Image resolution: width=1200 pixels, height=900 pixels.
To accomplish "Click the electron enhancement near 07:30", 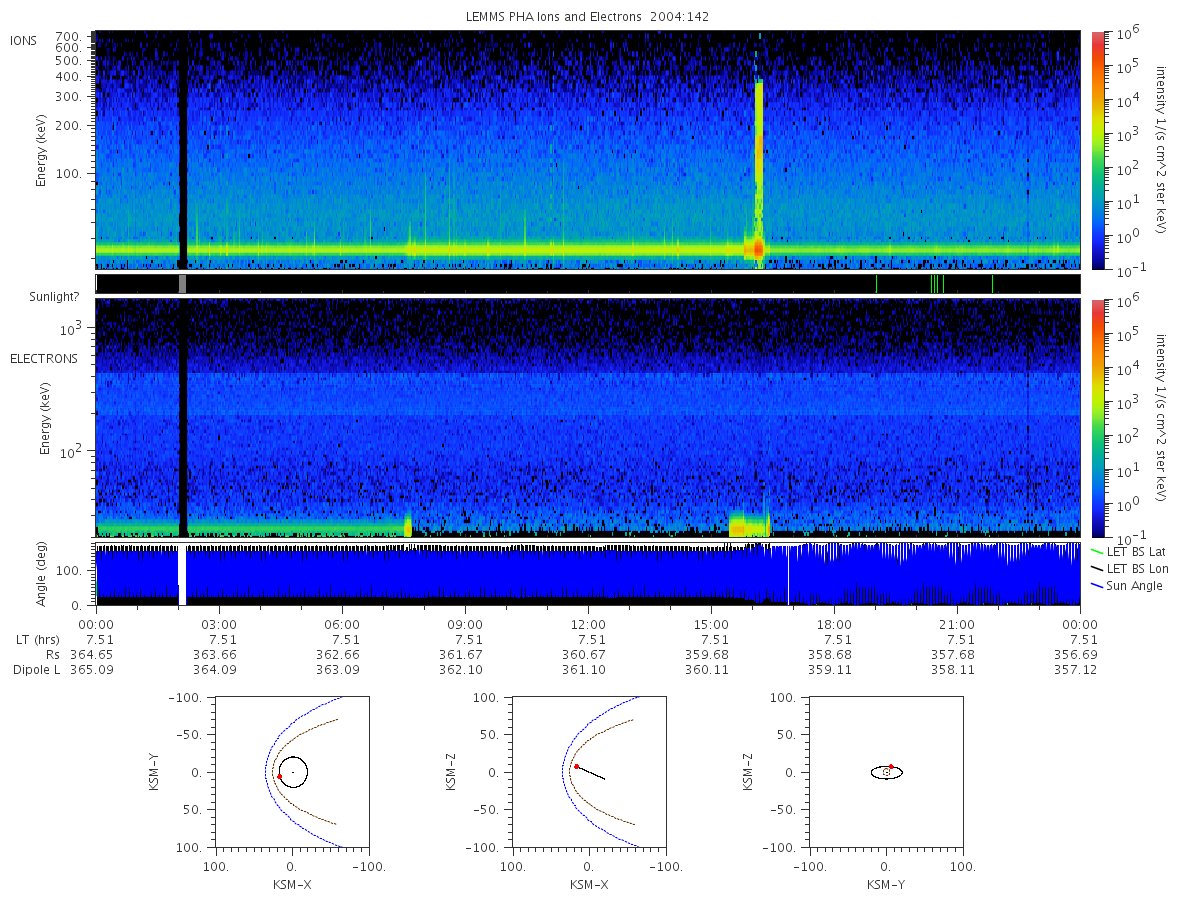I will tap(408, 526).
